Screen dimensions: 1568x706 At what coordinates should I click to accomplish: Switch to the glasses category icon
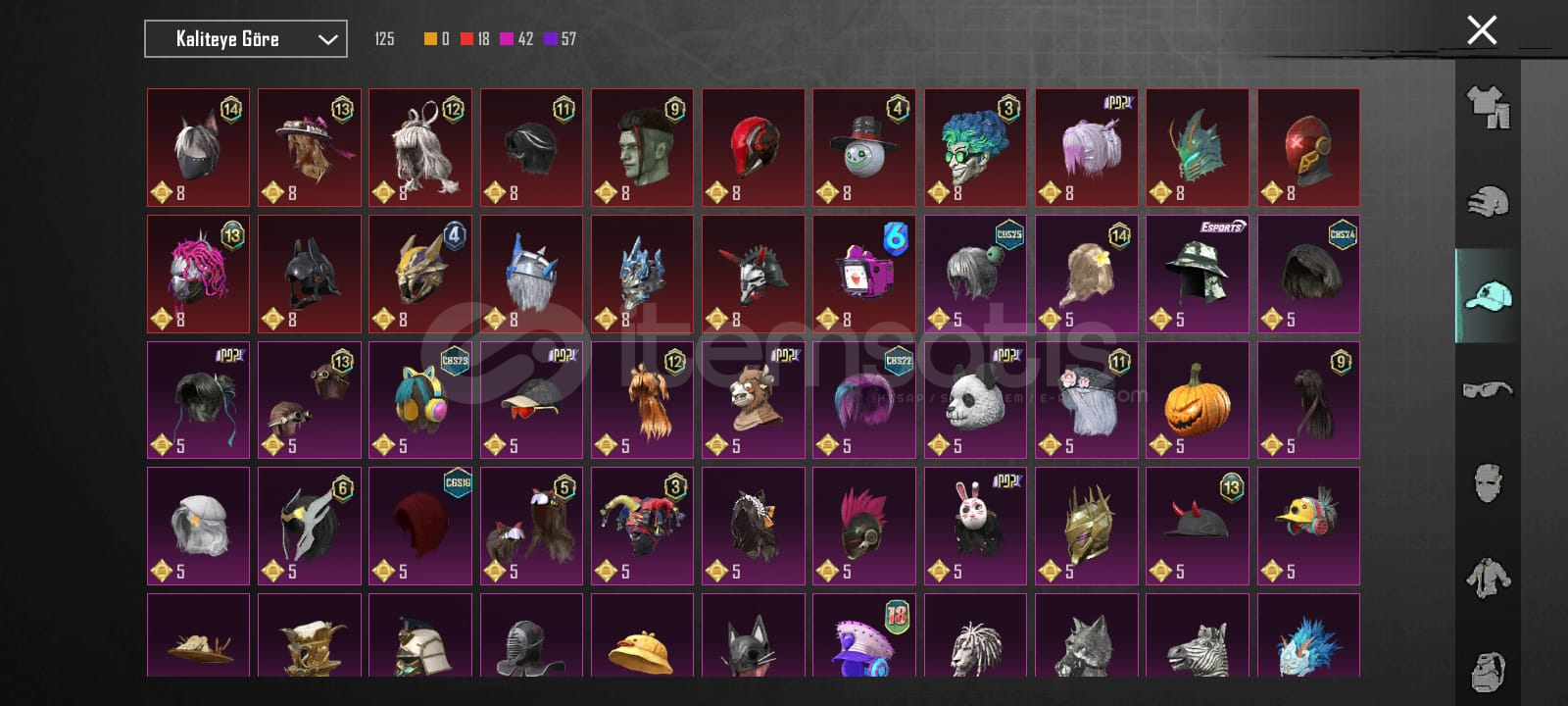point(1488,389)
